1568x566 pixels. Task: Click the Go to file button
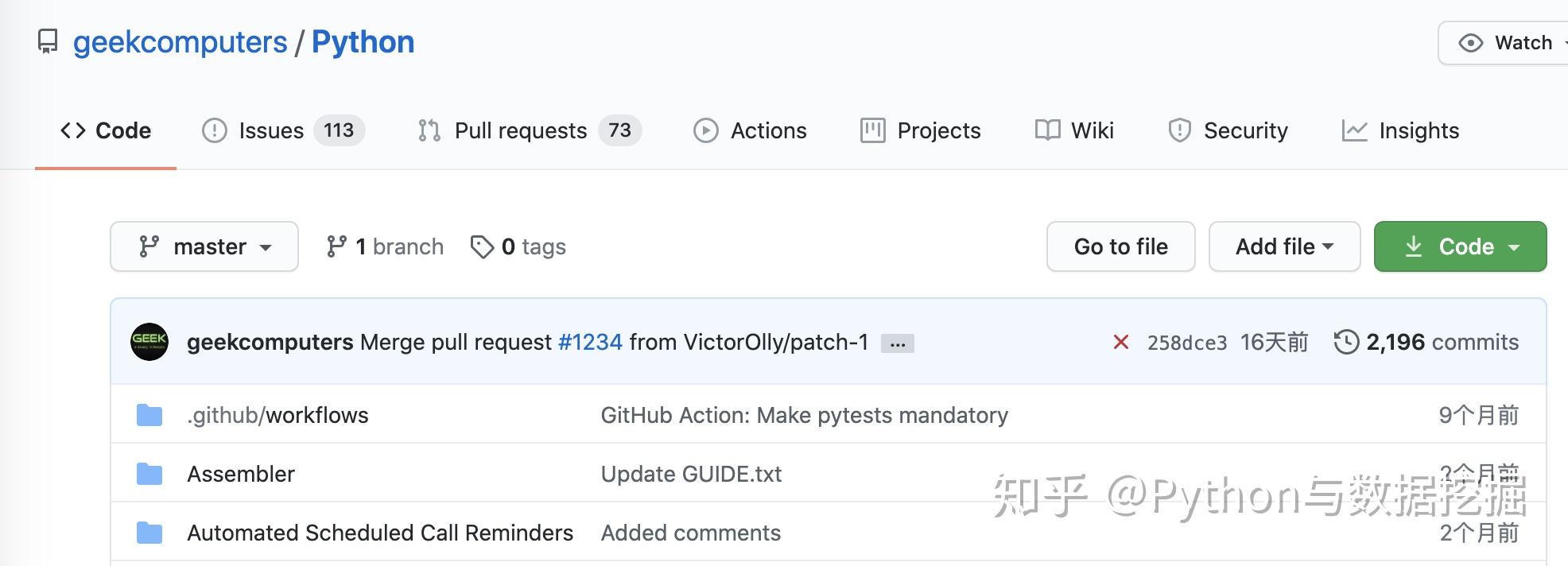1120,246
